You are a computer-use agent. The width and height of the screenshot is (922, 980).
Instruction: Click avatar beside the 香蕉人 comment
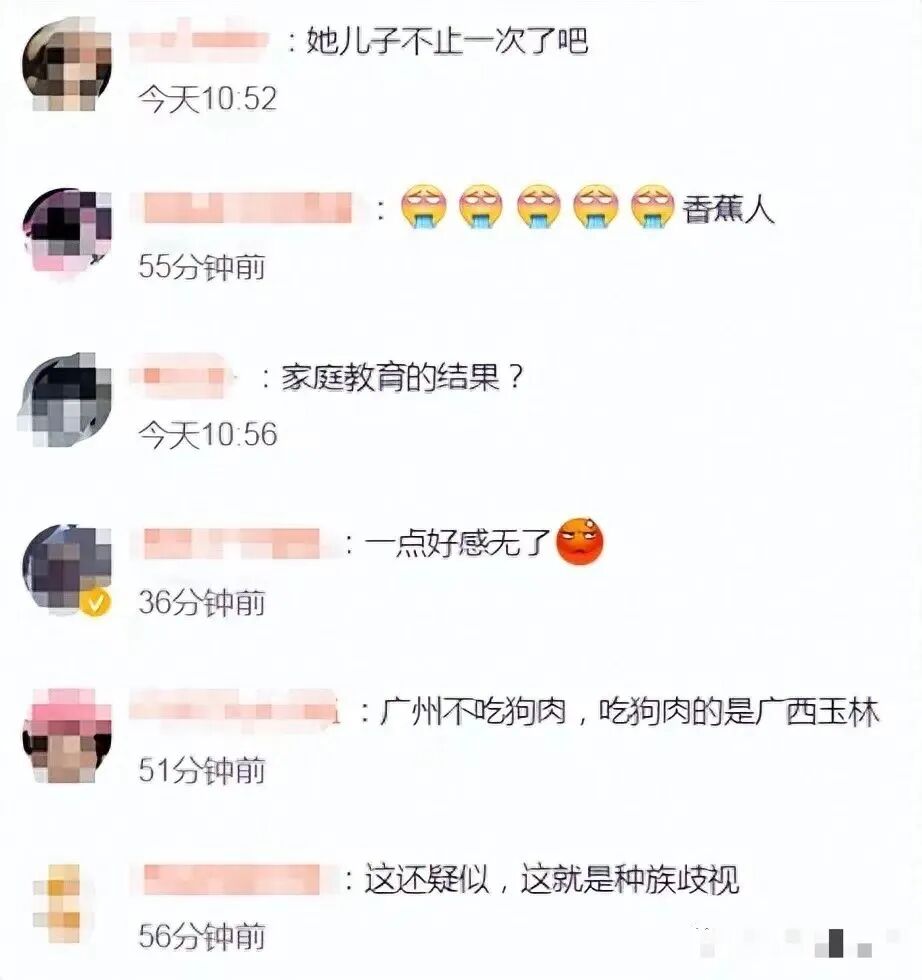pos(67,232)
